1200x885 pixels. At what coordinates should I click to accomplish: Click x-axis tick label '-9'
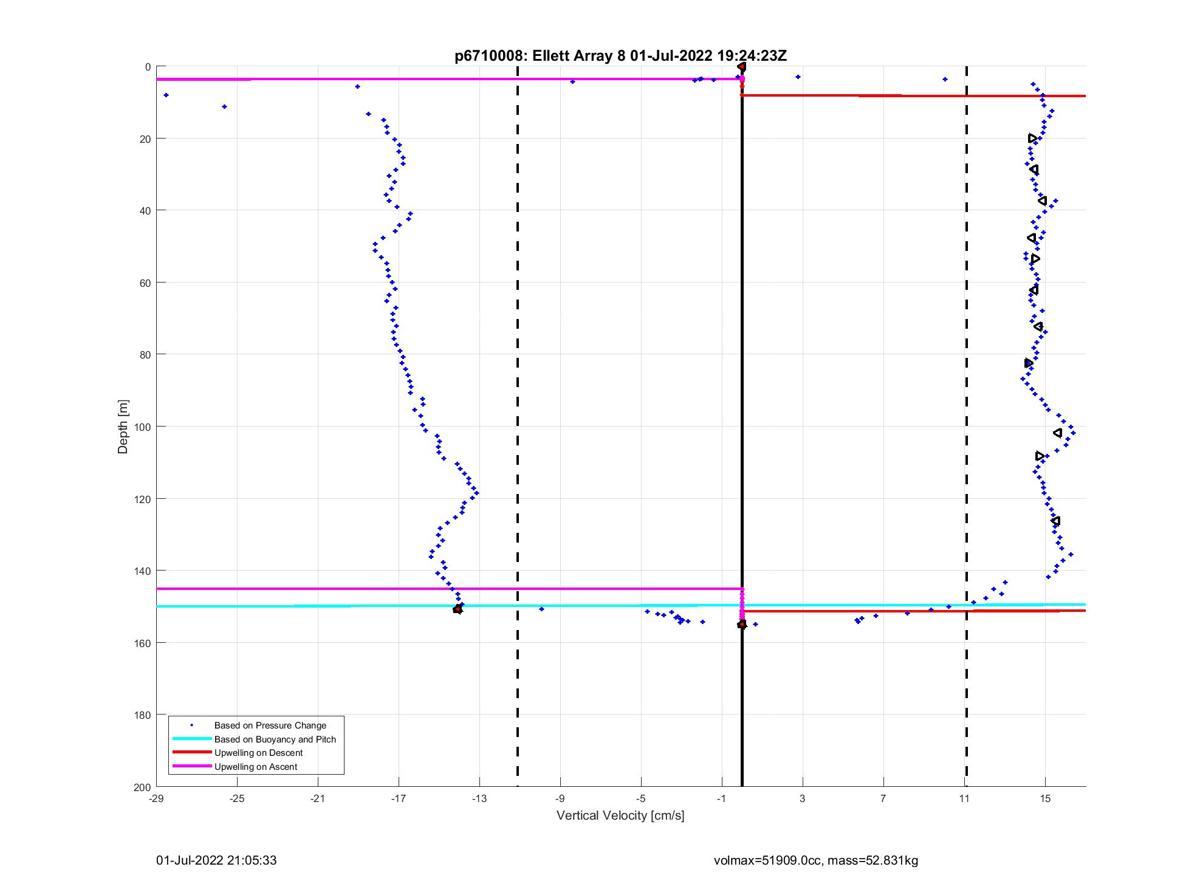(x=560, y=798)
